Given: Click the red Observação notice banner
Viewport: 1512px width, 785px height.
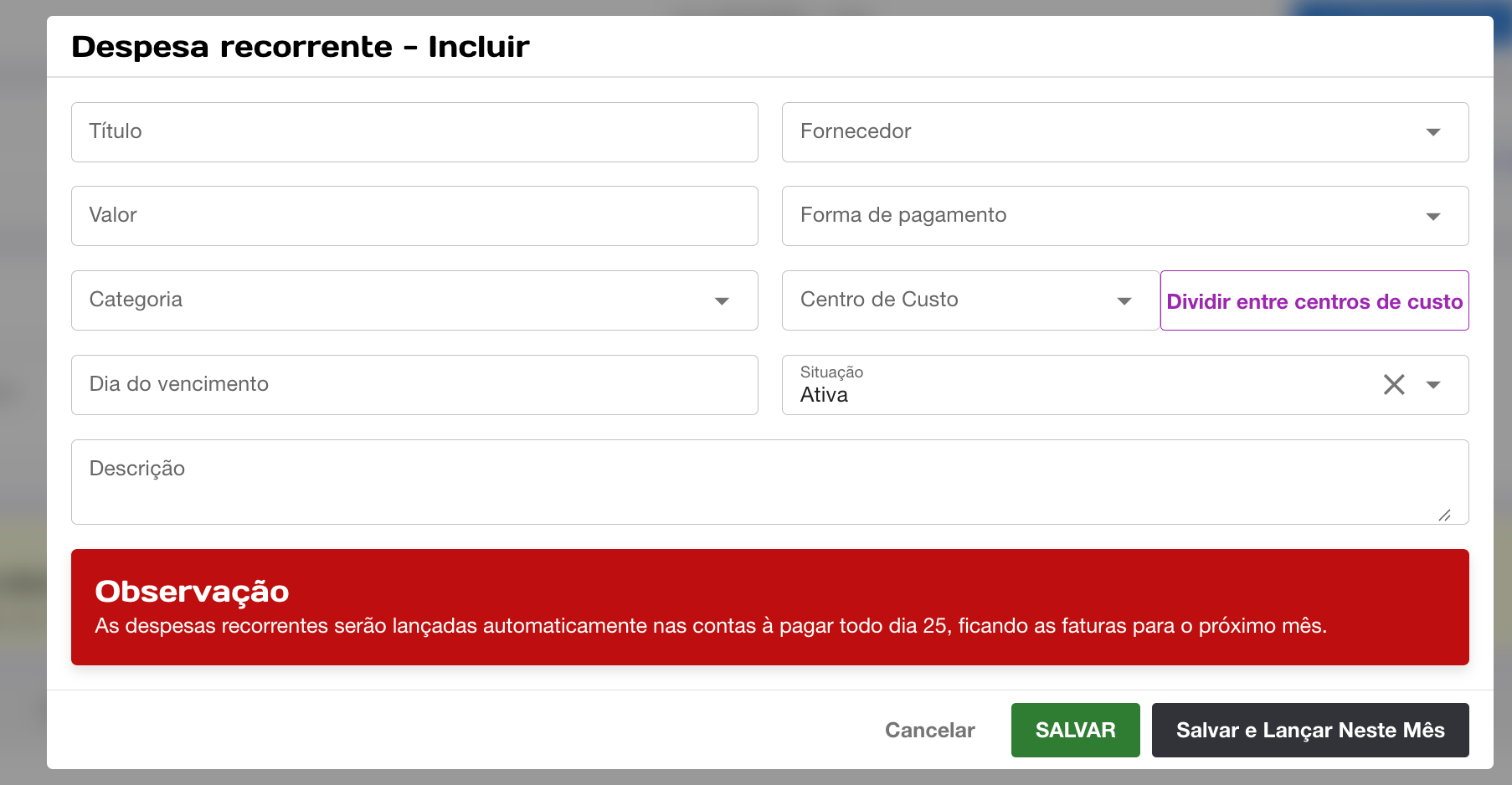Looking at the screenshot, I should [x=769, y=607].
